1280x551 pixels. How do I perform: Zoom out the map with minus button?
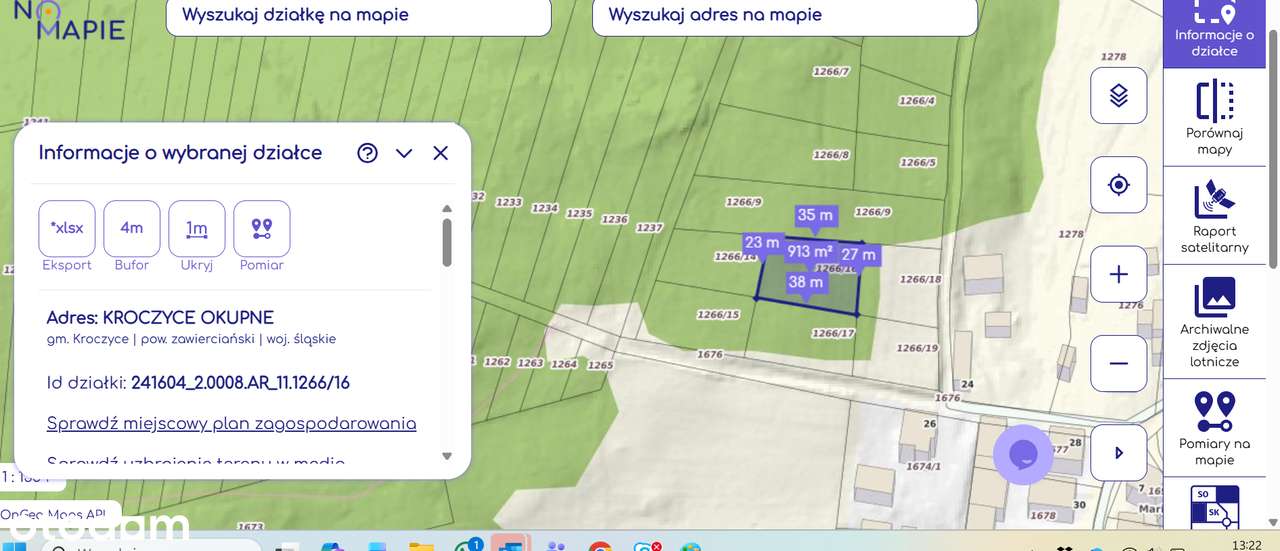[x=1118, y=363]
